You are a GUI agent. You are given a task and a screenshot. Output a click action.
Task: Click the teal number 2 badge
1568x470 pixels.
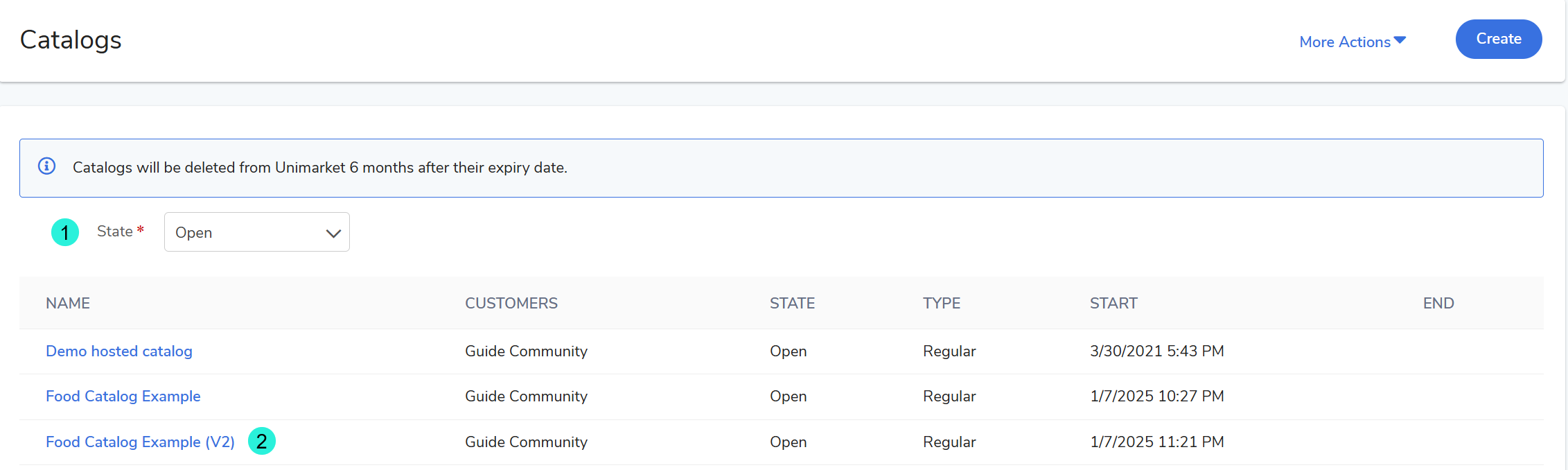[x=262, y=441]
